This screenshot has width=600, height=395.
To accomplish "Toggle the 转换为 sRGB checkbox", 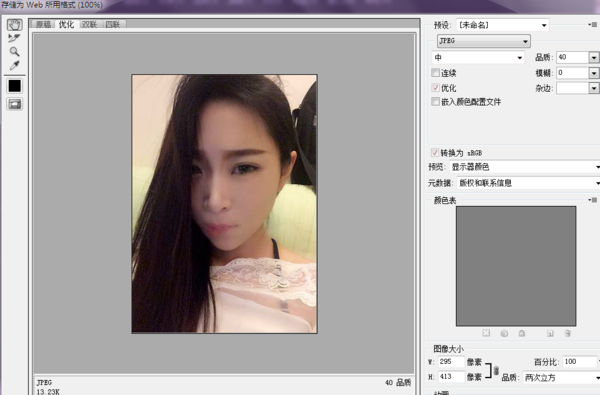I will tap(435, 153).
